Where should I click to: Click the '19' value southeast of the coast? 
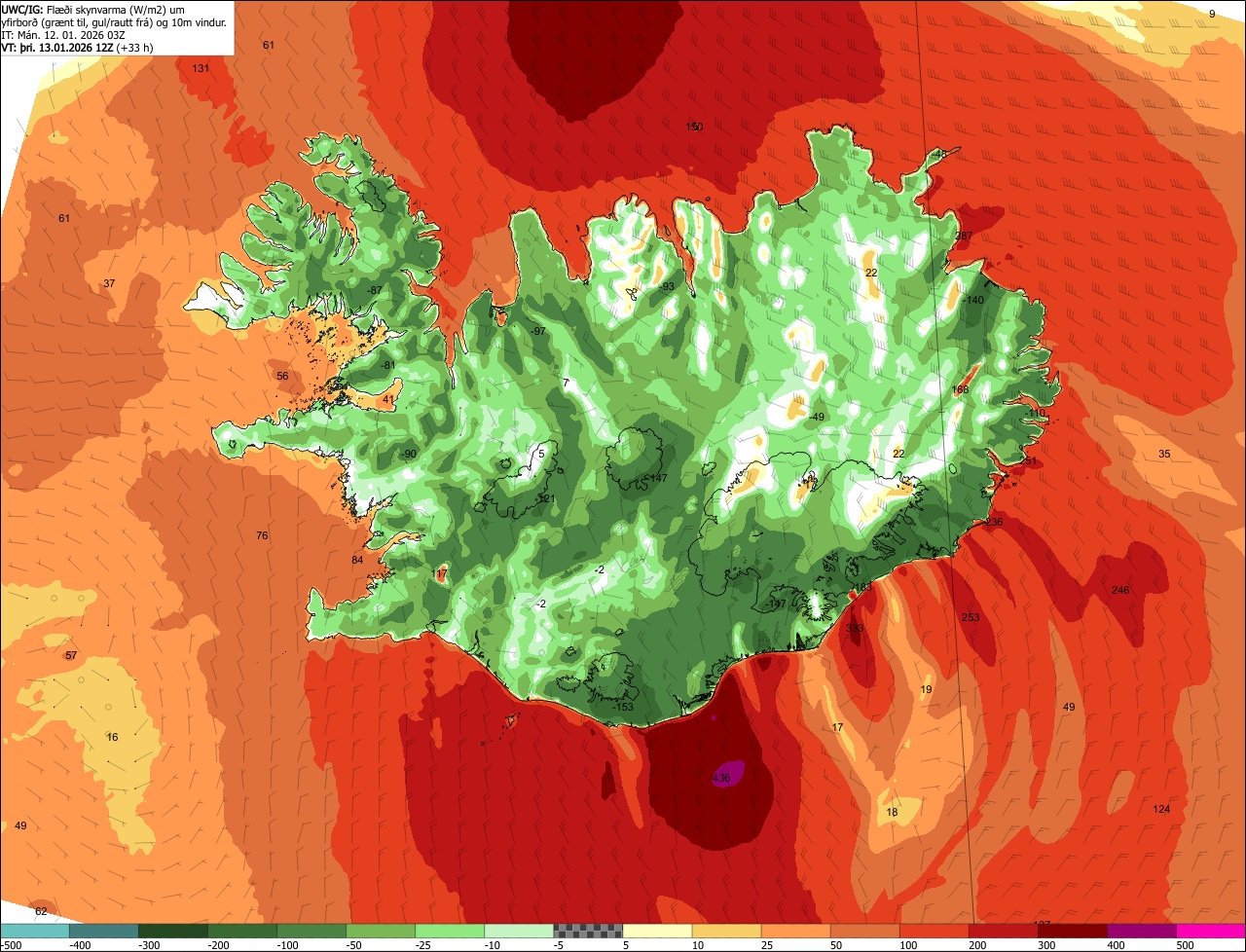926,689
